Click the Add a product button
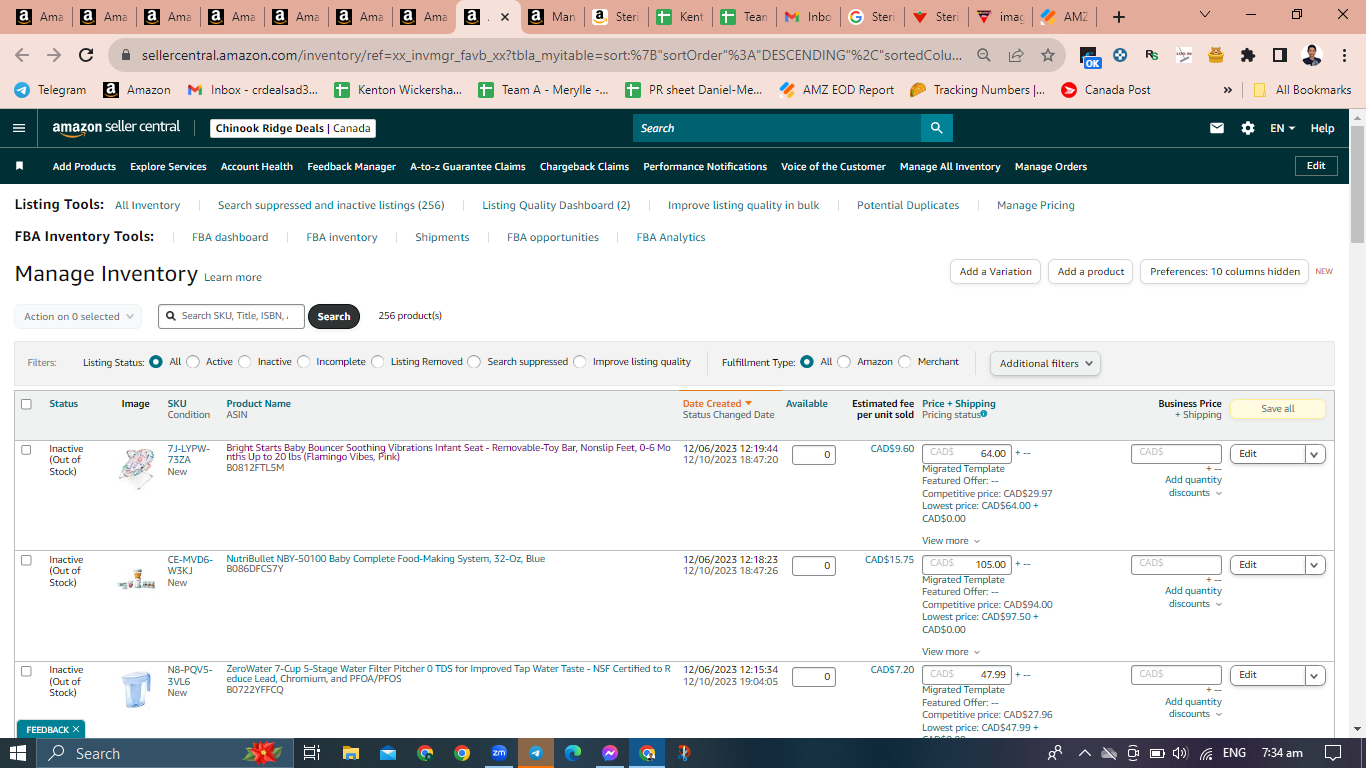 click(1091, 271)
